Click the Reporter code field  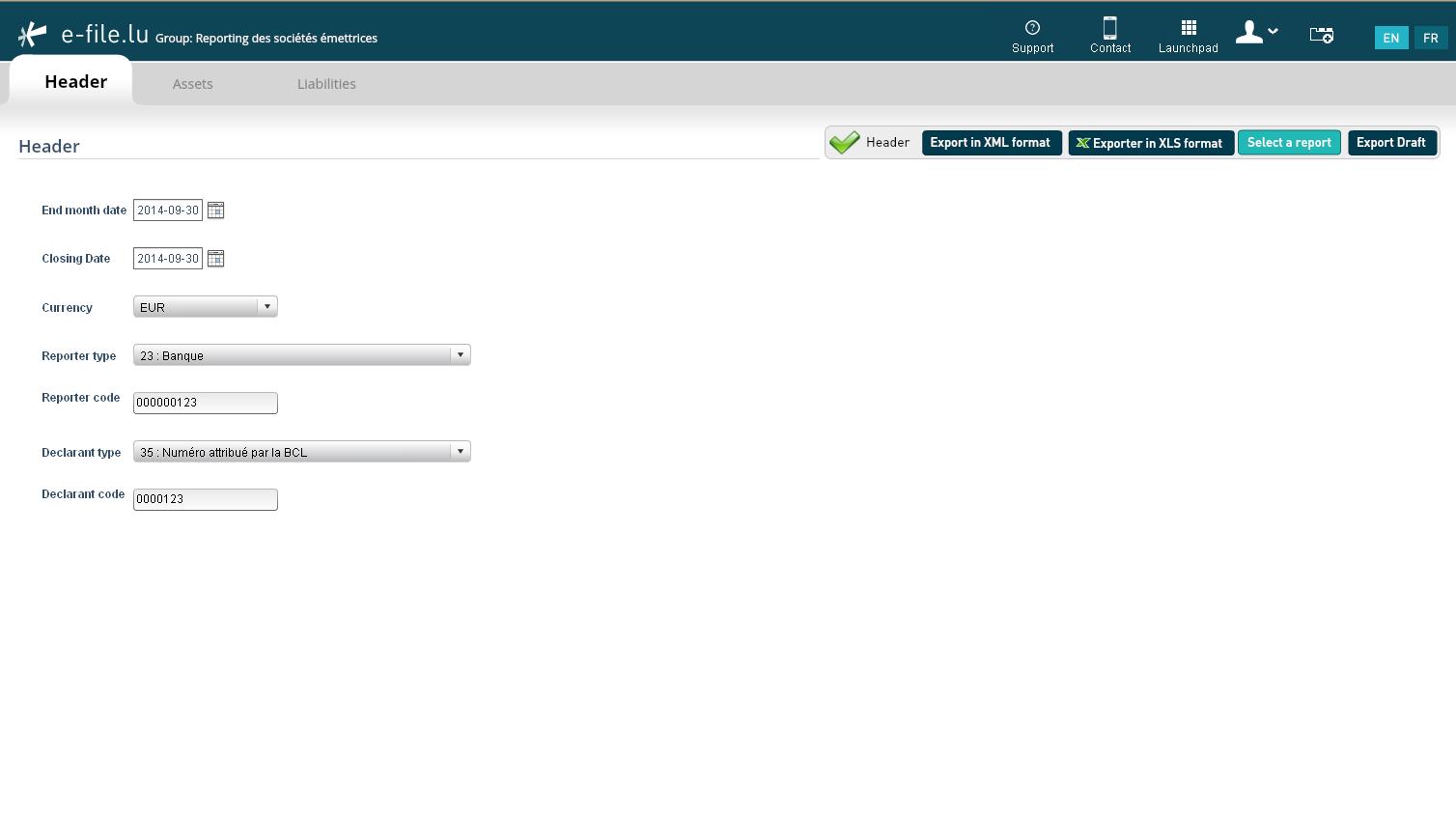(x=206, y=403)
